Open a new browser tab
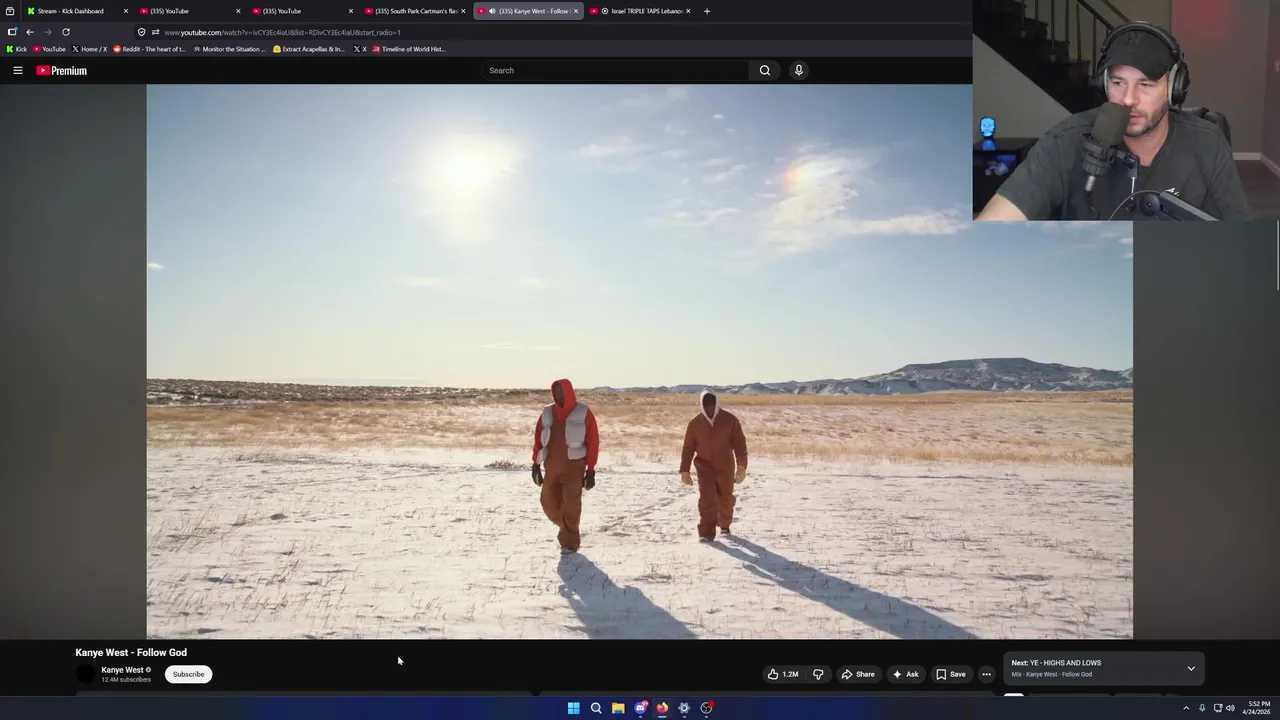The width and height of the screenshot is (1280, 720). 707,11
